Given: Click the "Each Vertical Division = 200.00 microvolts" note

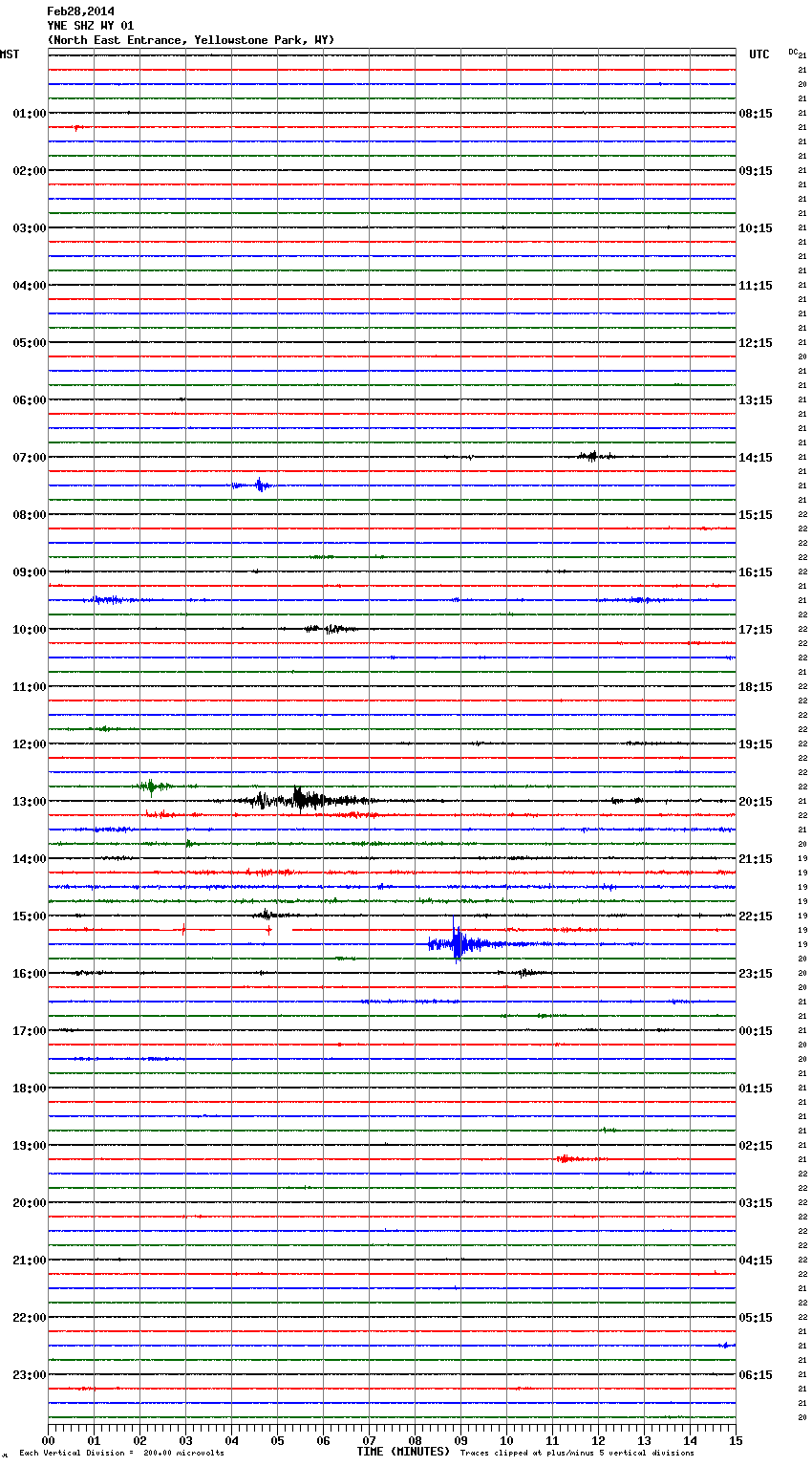Looking at the screenshot, I should click(x=121, y=1454).
